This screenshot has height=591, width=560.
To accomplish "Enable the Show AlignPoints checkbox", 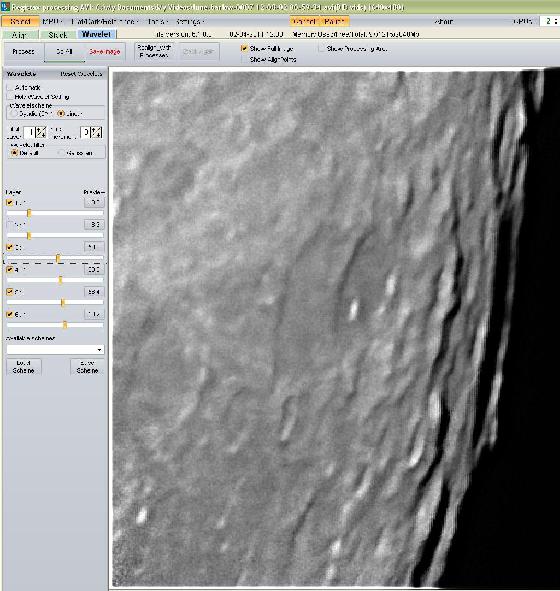I will coord(245,60).
